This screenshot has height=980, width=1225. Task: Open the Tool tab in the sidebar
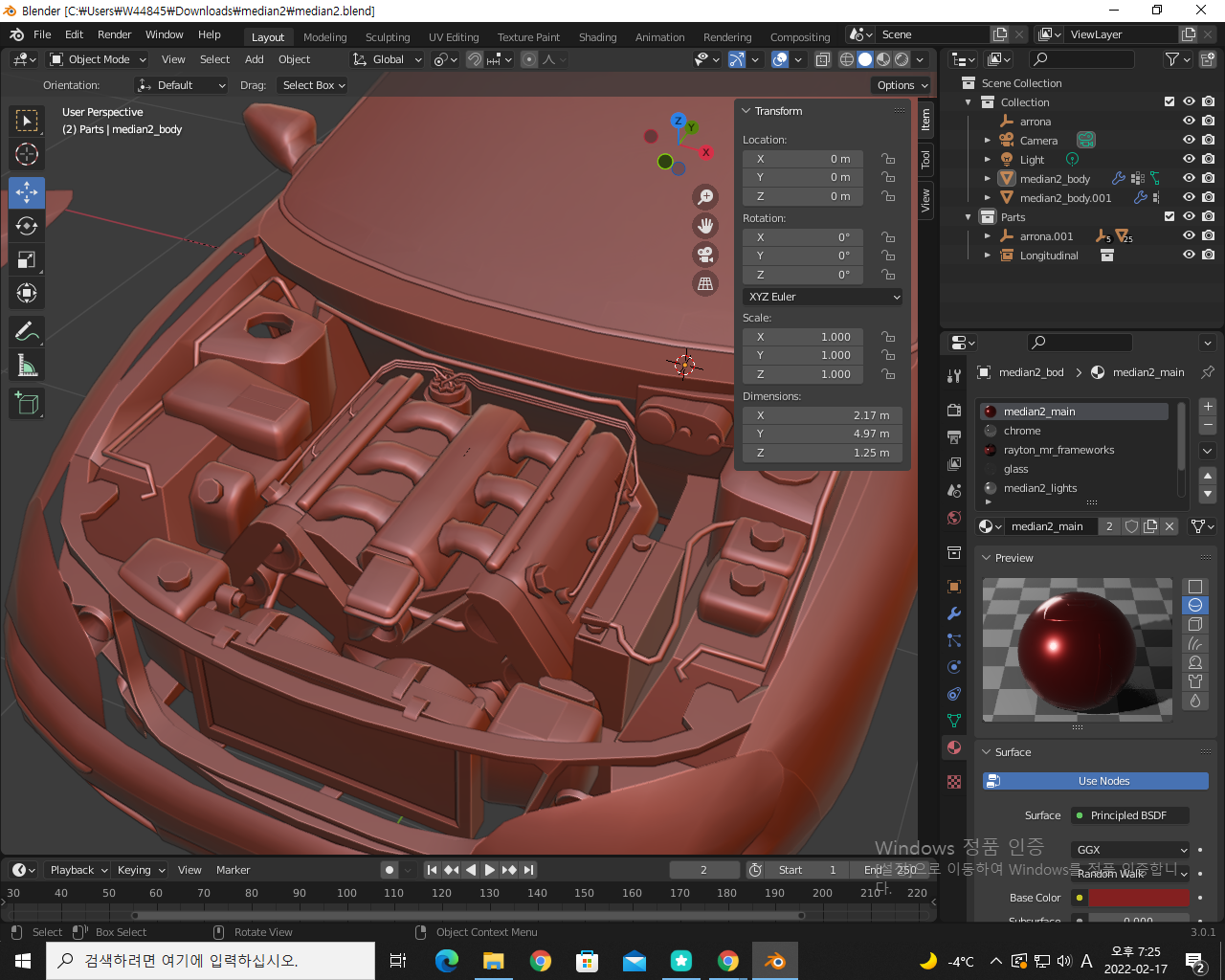(x=925, y=159)
